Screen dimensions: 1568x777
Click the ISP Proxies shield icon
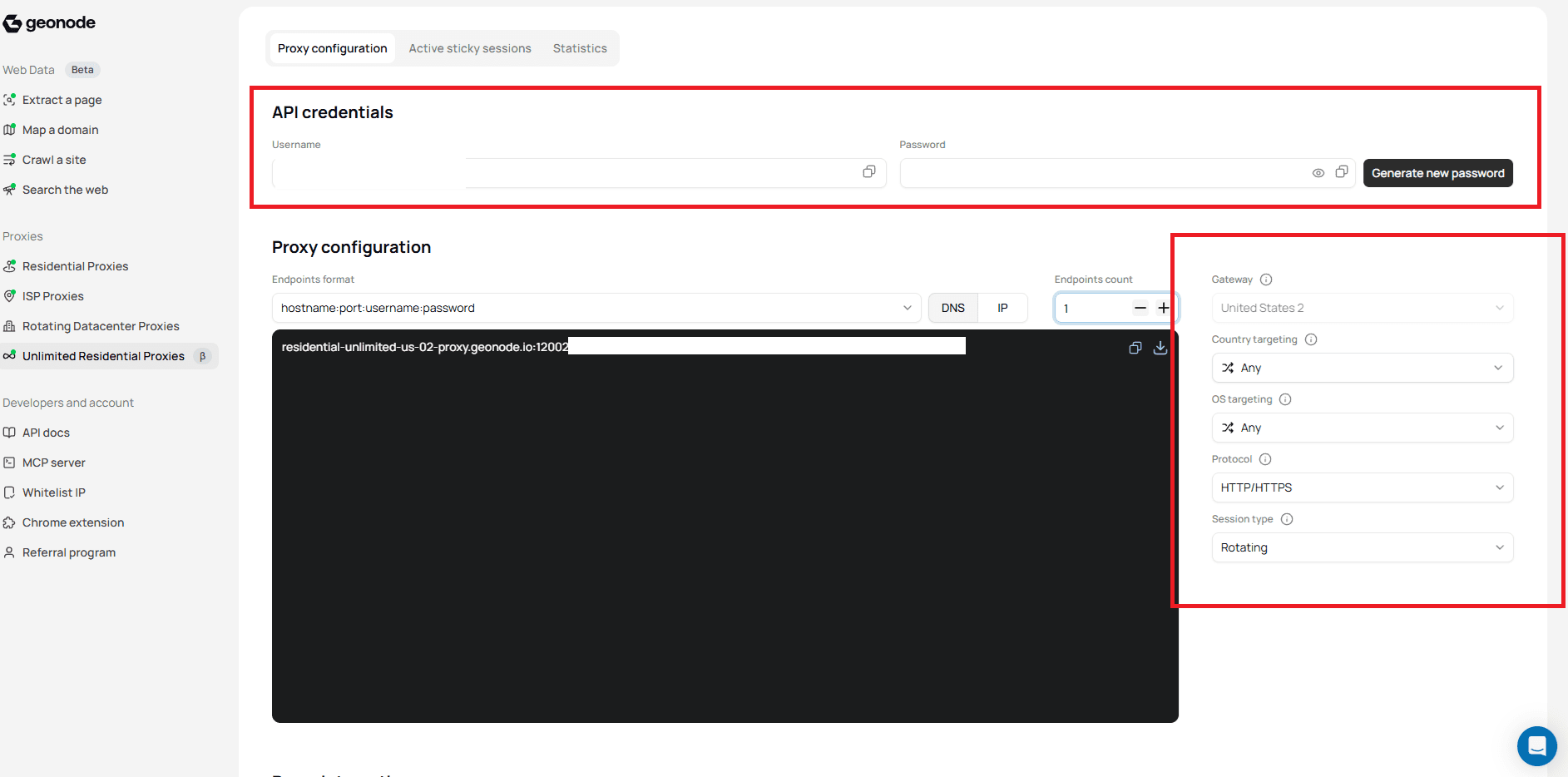coord(10,296)
